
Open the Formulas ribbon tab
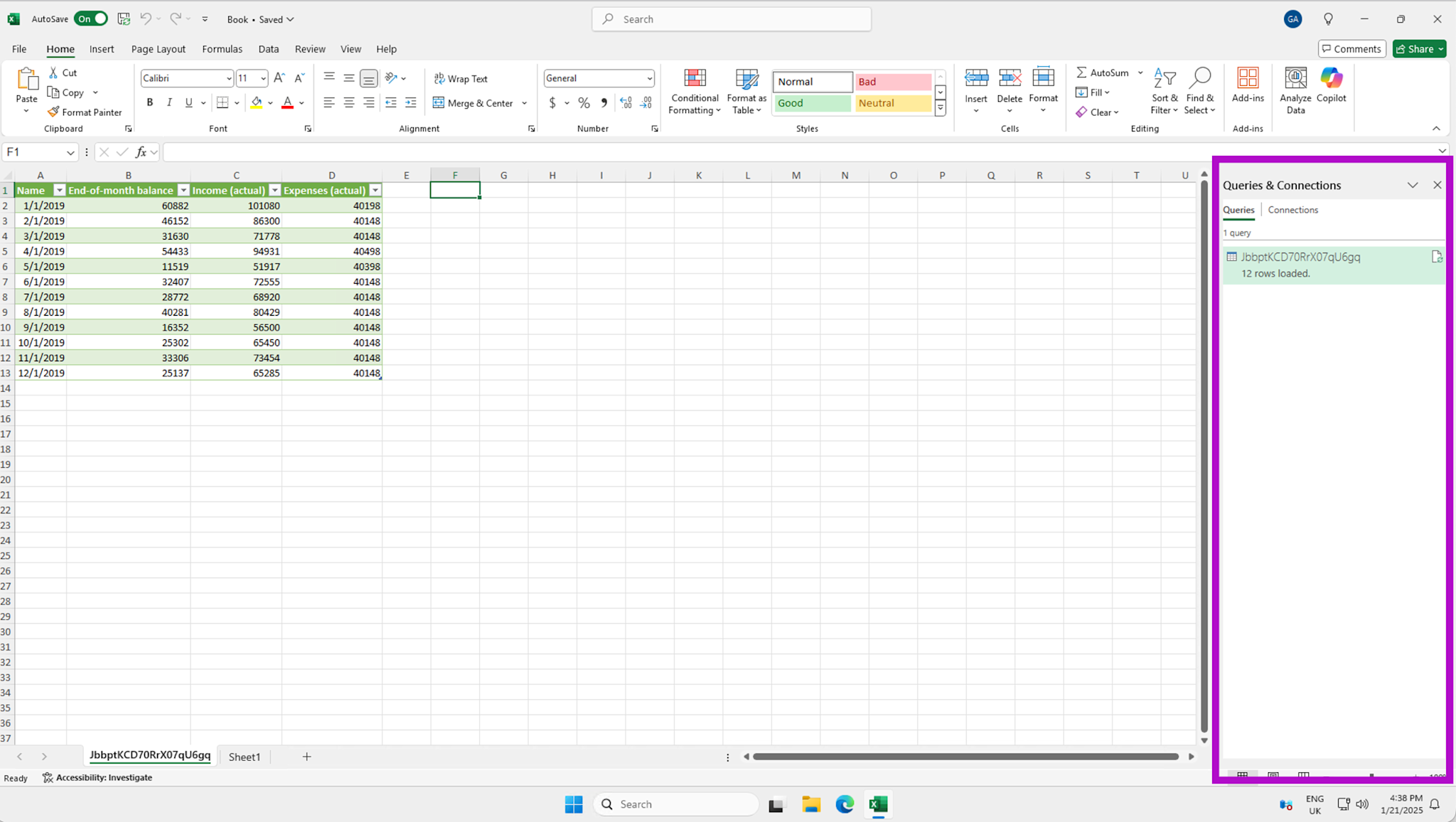coord(222,48)
